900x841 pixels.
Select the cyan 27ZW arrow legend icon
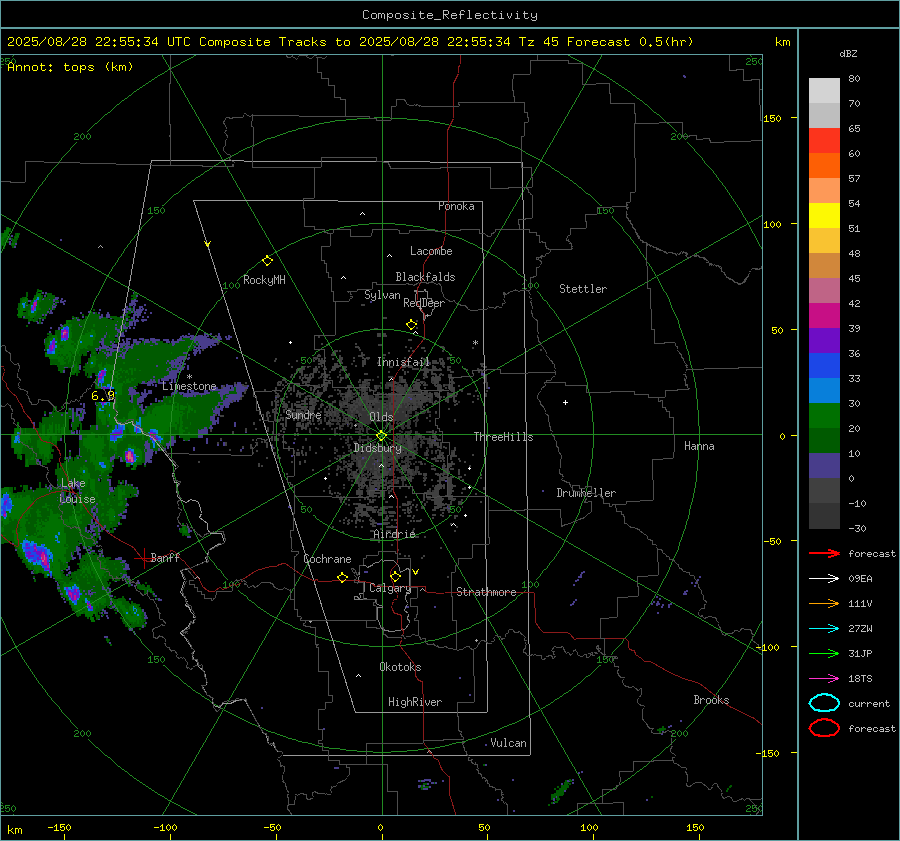(x=824, y=629)
